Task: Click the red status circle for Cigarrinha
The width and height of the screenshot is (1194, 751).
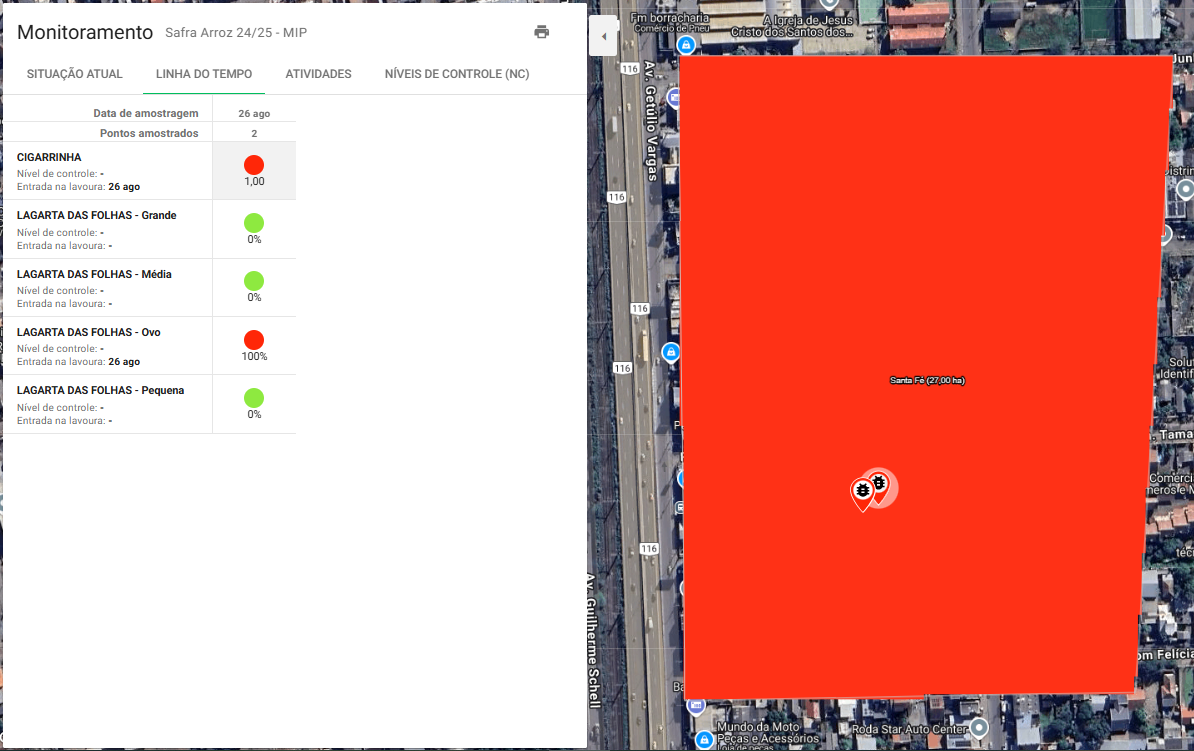Action: coord(254,165)
